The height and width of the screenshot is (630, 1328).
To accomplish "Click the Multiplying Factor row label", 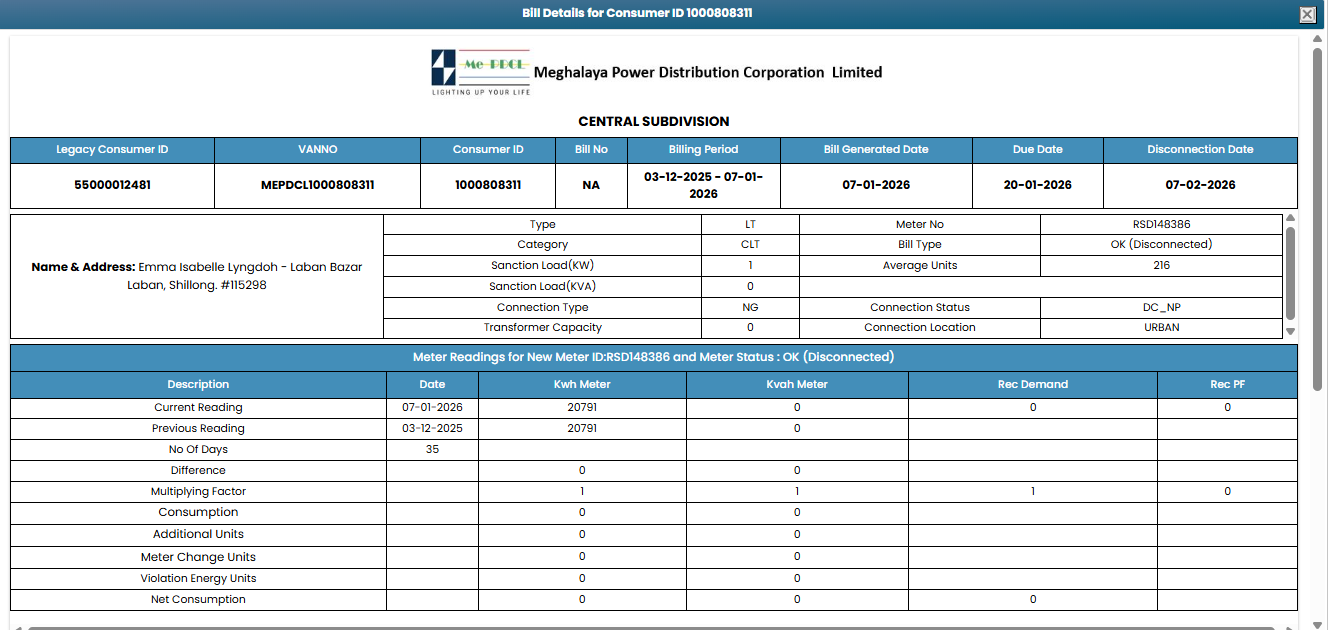I will pos(198,492).
